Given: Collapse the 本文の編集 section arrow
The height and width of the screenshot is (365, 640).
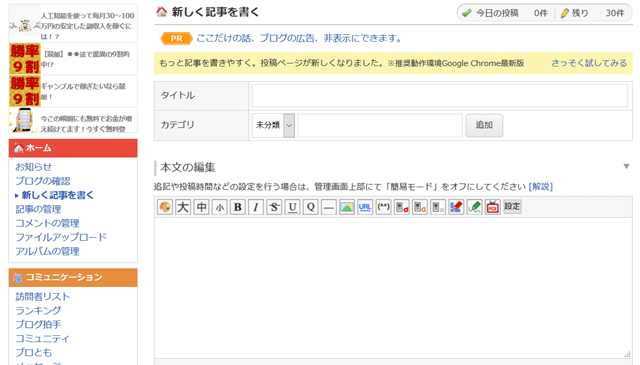Looking at the screenshot, I should [x=626, y=167].
